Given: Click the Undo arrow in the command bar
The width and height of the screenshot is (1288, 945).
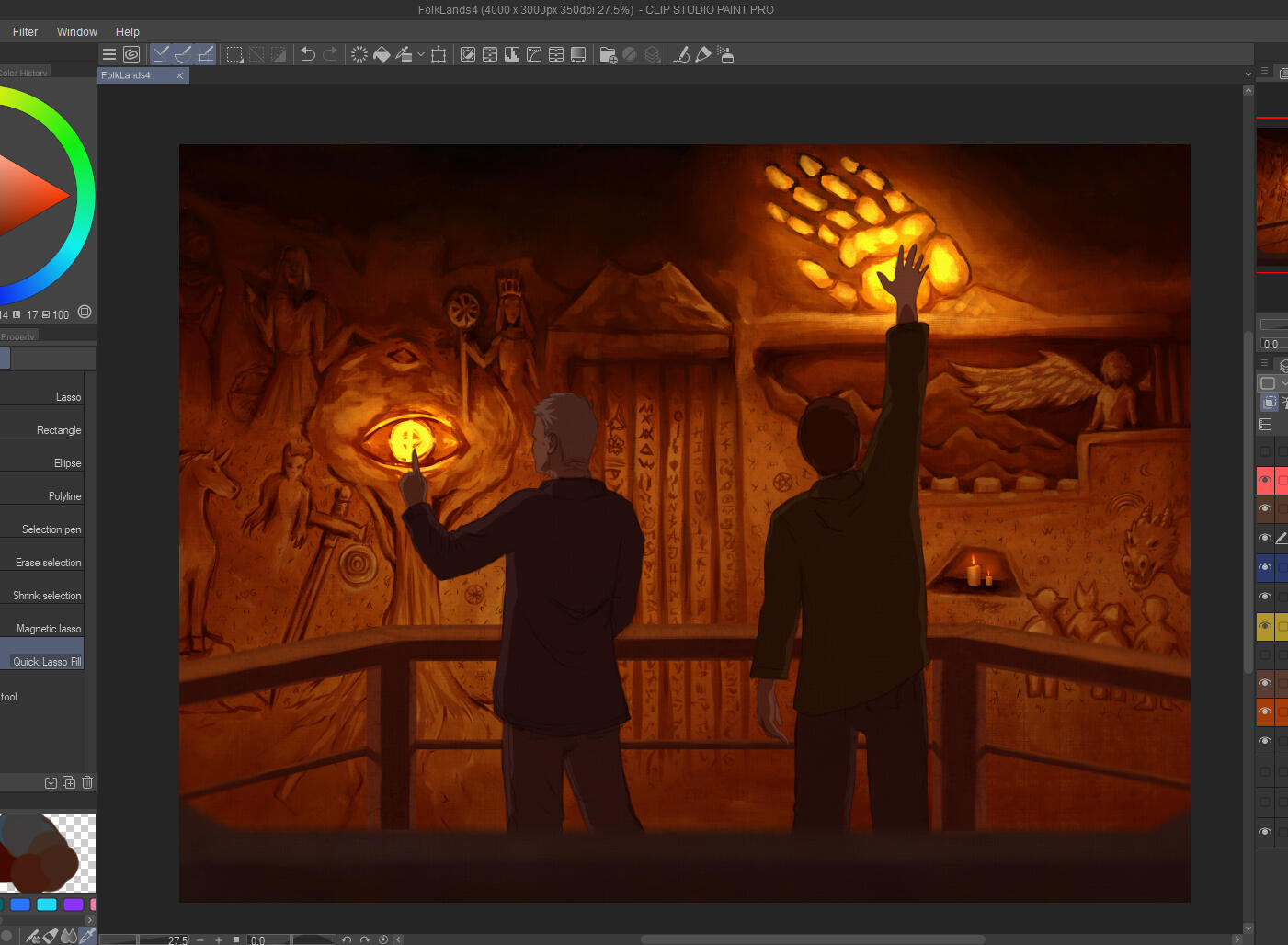Looking at the screenshot, I should tap(308, 54).
